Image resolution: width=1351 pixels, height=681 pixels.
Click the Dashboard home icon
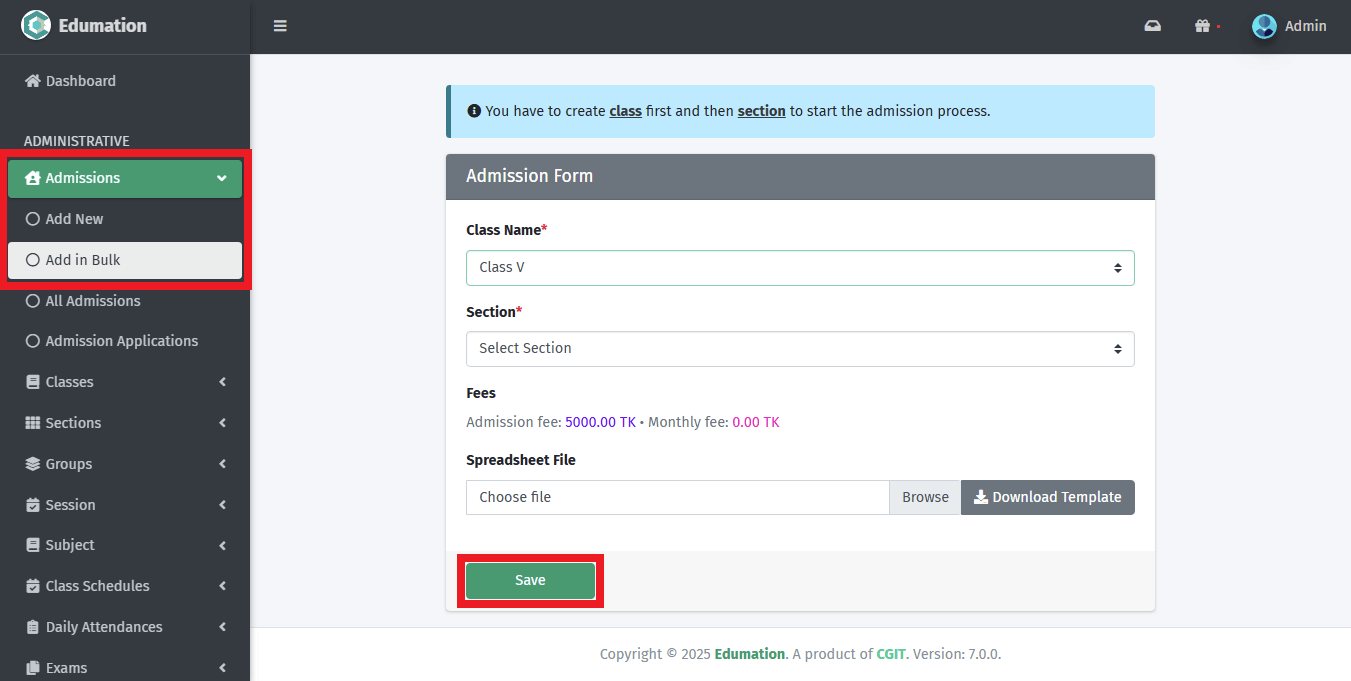33,81
